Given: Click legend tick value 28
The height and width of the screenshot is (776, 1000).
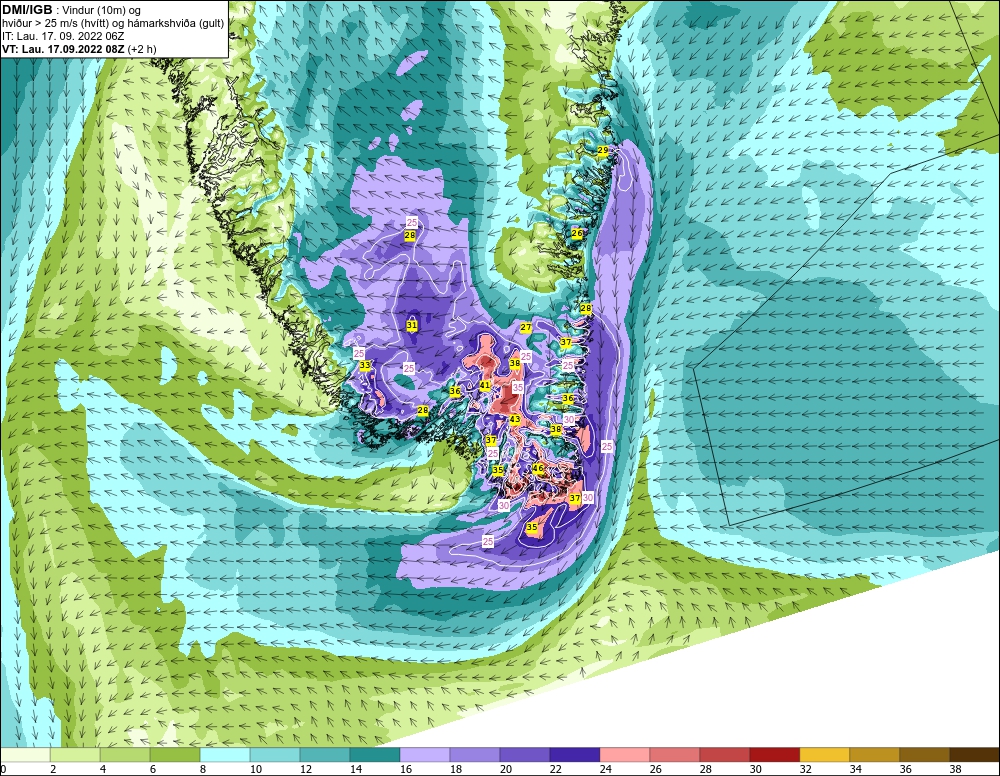Looking at the screenshot, I should tap(705, 770).
